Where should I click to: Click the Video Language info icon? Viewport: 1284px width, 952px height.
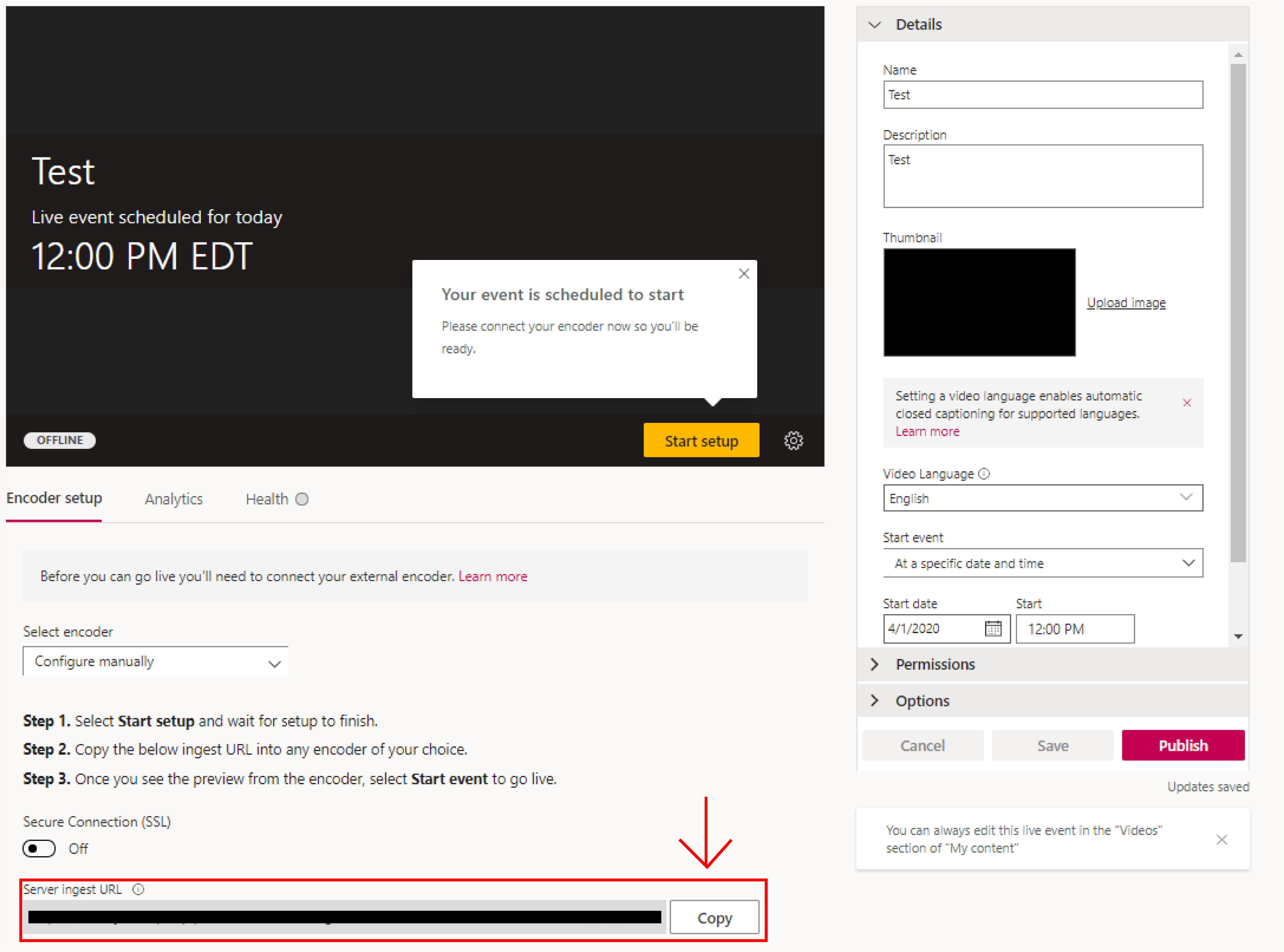[x=984, y=474]
